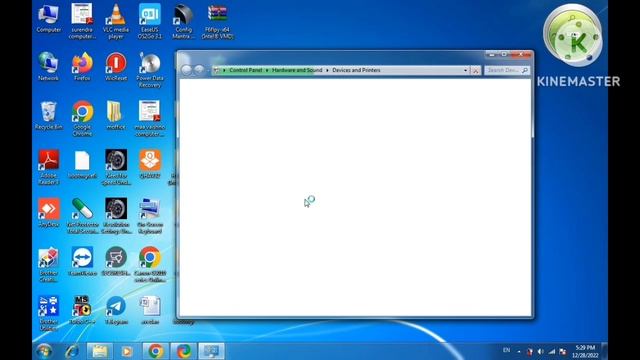Select the WinRAR archive icon on desktop
640x360 pixels.
tap(218, 21)
